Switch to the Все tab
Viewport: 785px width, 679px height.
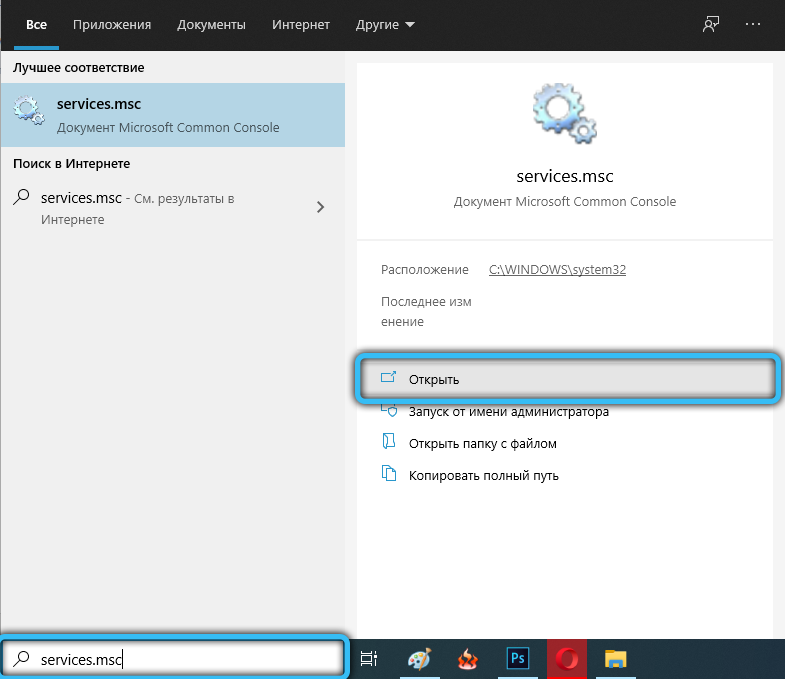37,25
